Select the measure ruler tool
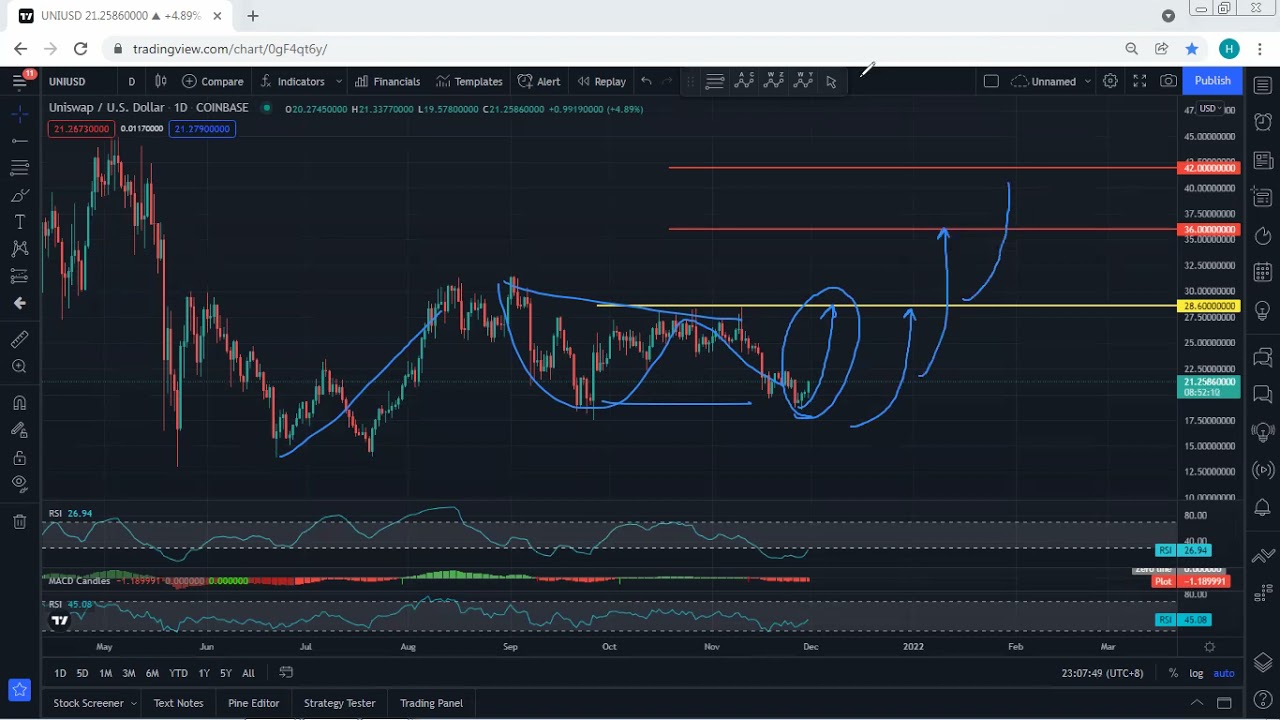 click(x=19, y=340)
